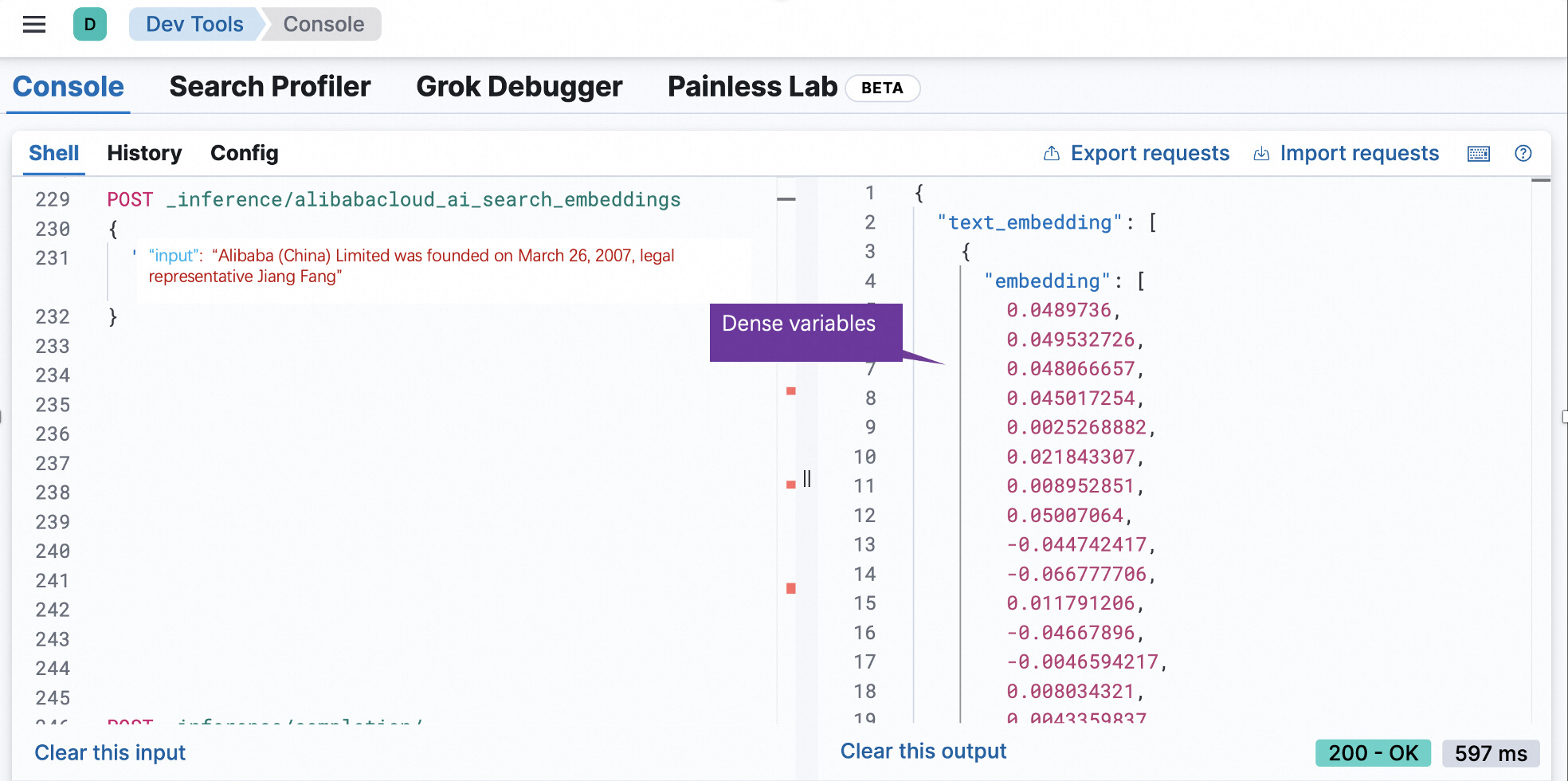Click output value 0.048066657
This screenshot has height=781, width=1568.
tap(1070, 369)
